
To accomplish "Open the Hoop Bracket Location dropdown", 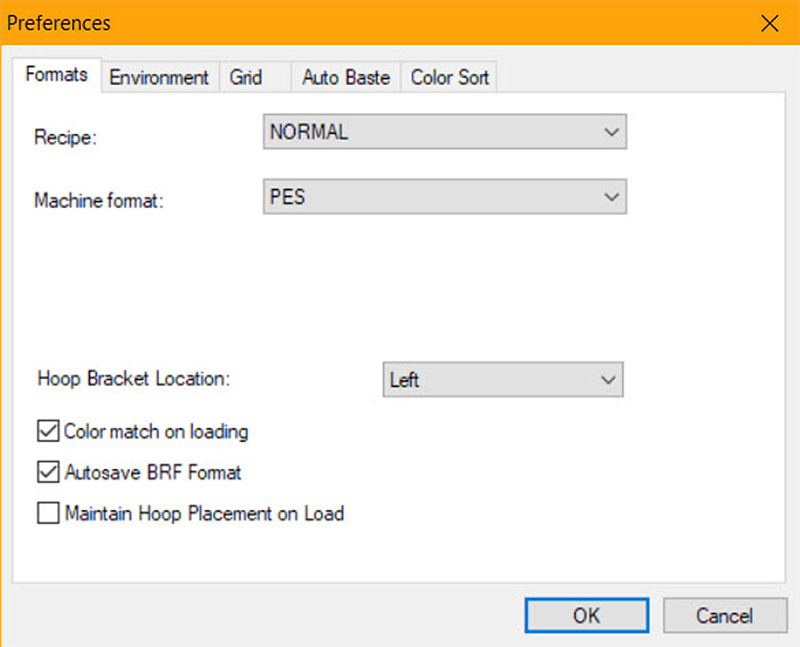I will pyautogui.click(x=502, y=380).
